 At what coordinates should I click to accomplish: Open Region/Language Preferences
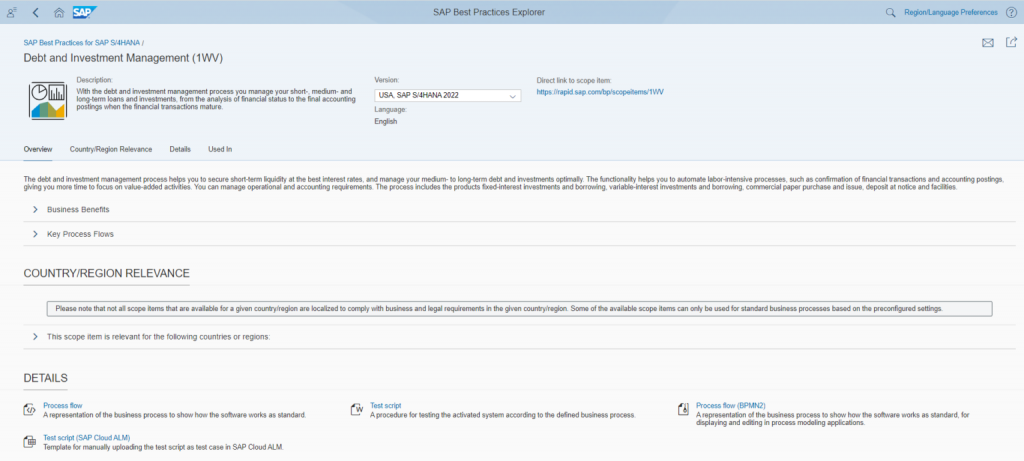(x=951, y=12)
